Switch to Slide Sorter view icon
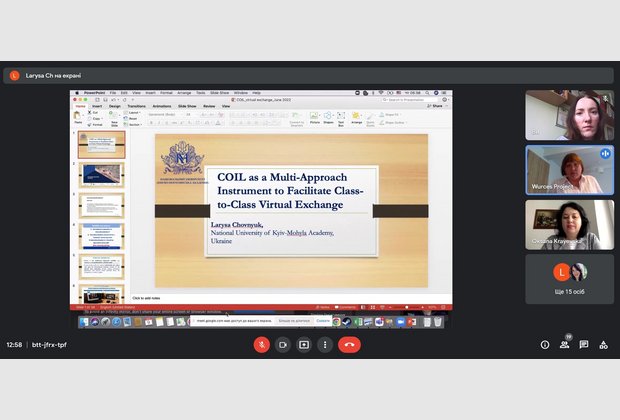The width and height of the screenshot is (620, 420). tap(372, 307)
